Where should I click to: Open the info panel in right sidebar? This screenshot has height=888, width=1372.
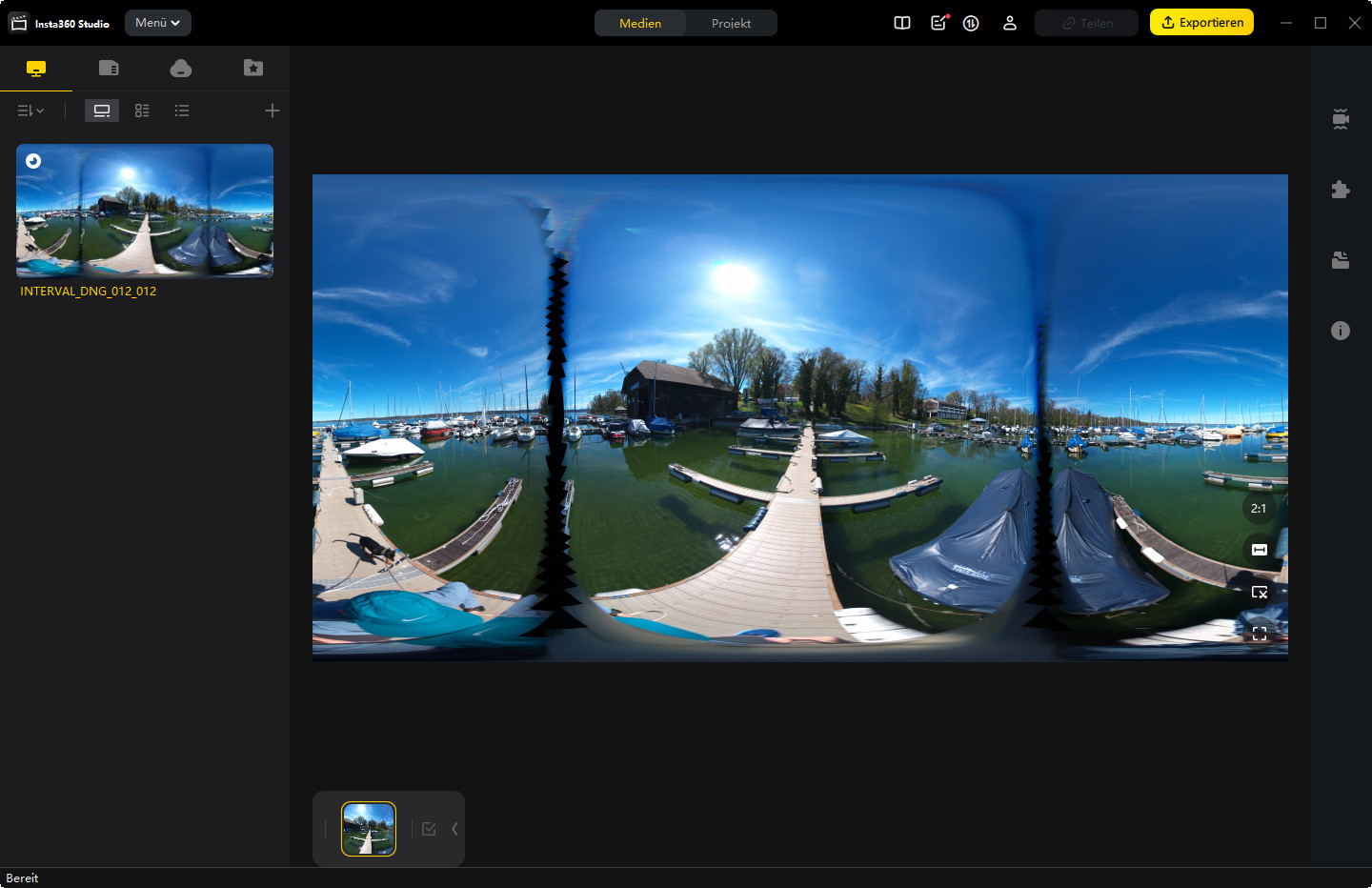[x=1341, y=331]
